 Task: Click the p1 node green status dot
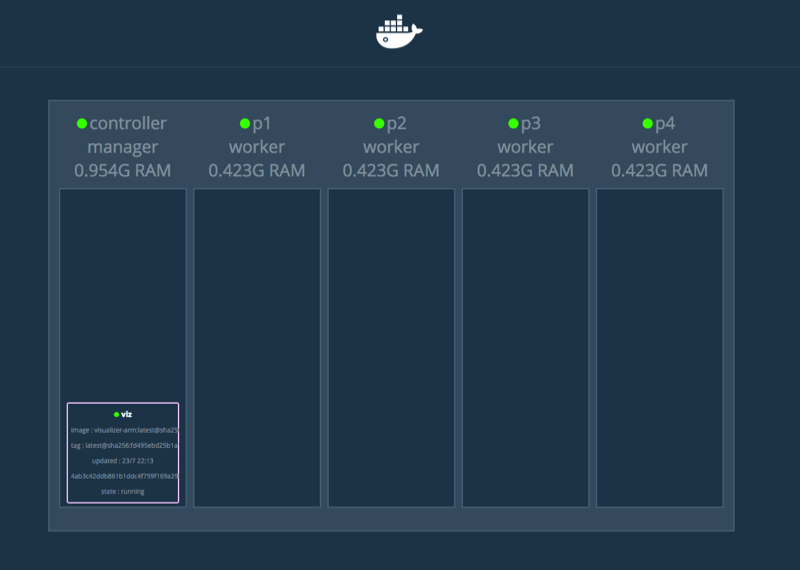[244, 124]
